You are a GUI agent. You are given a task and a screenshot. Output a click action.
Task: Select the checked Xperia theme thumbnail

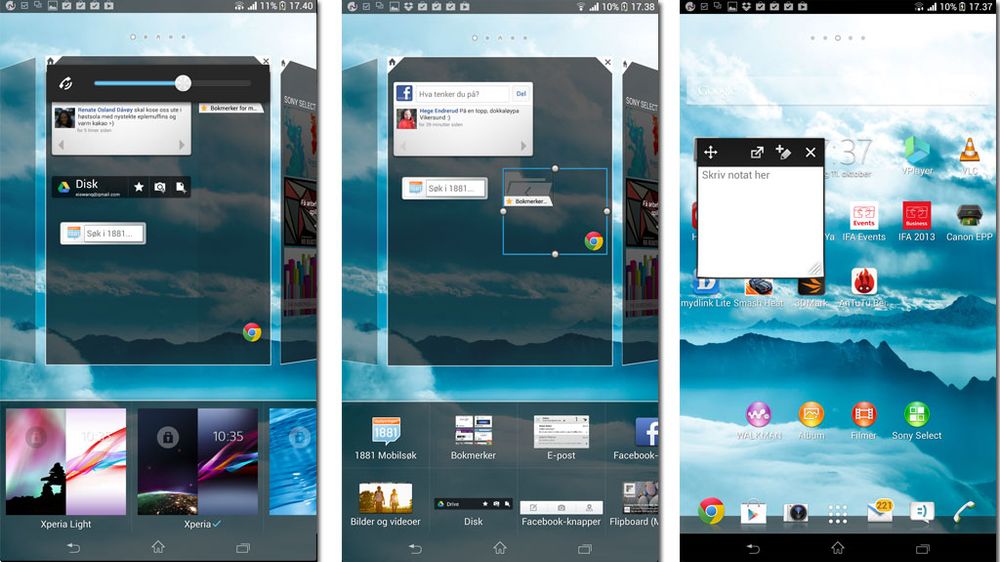click(x=198, y=462)
